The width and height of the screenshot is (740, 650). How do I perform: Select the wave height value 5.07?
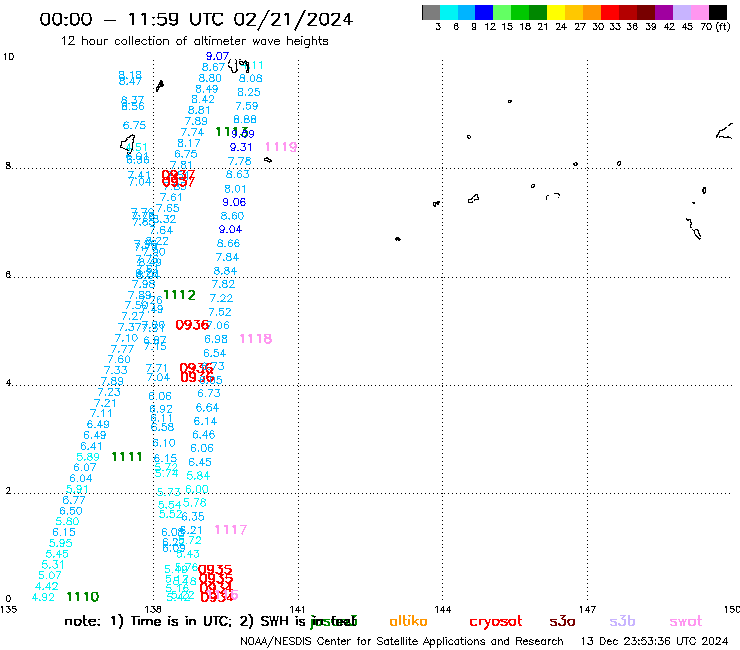[50, 575]
